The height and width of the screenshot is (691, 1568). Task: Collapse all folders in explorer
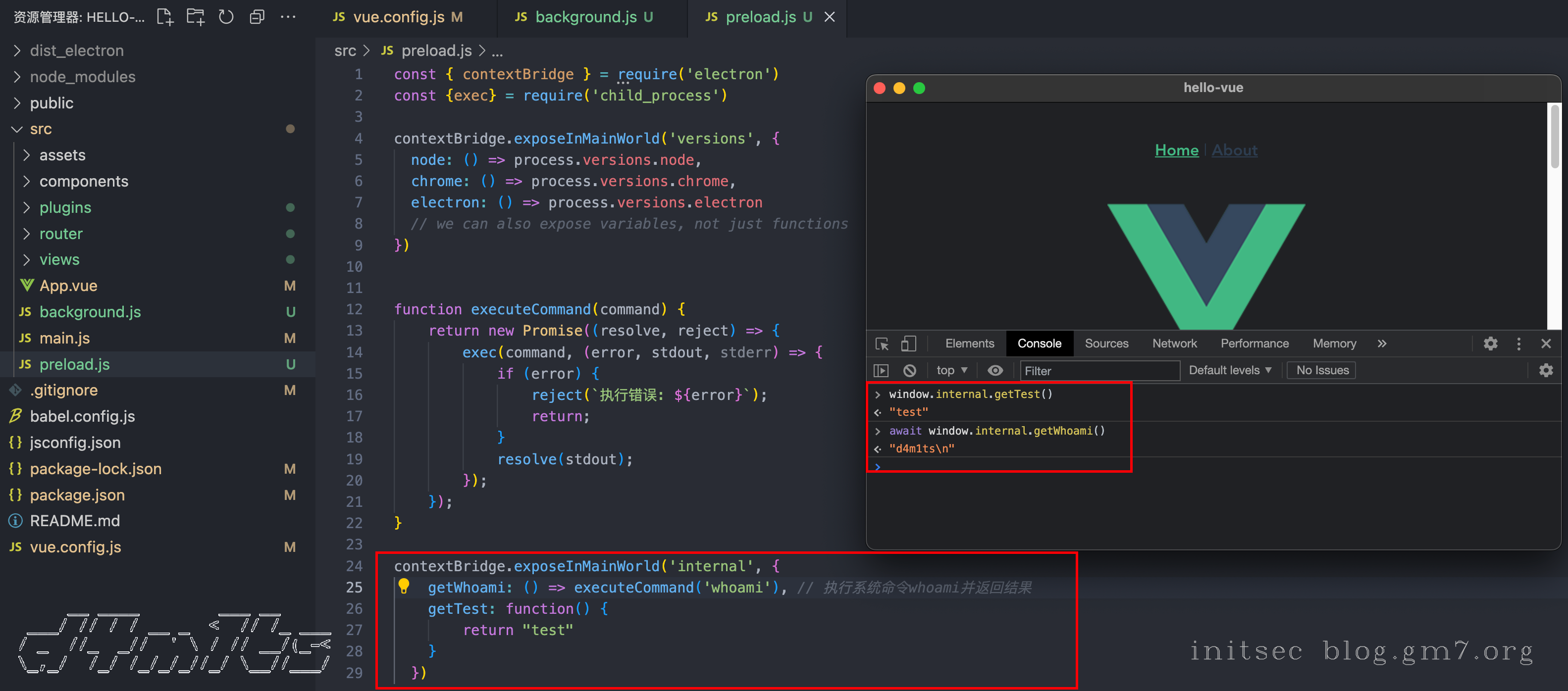click(257, 16)
